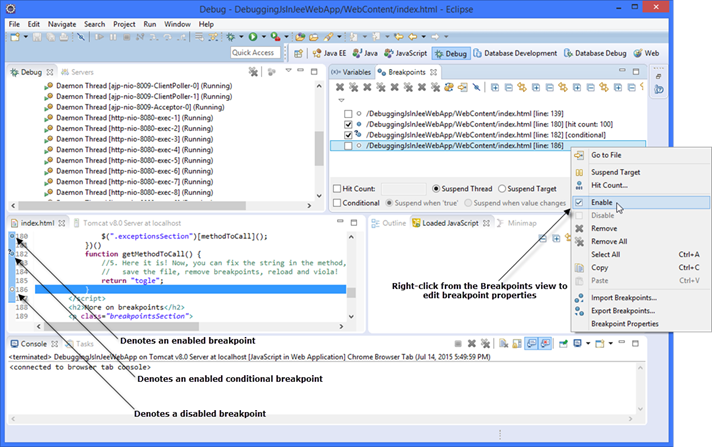Enable the Hit Count checkbox
The width and height of the screenshot is (712, 447).
(337, 188)
